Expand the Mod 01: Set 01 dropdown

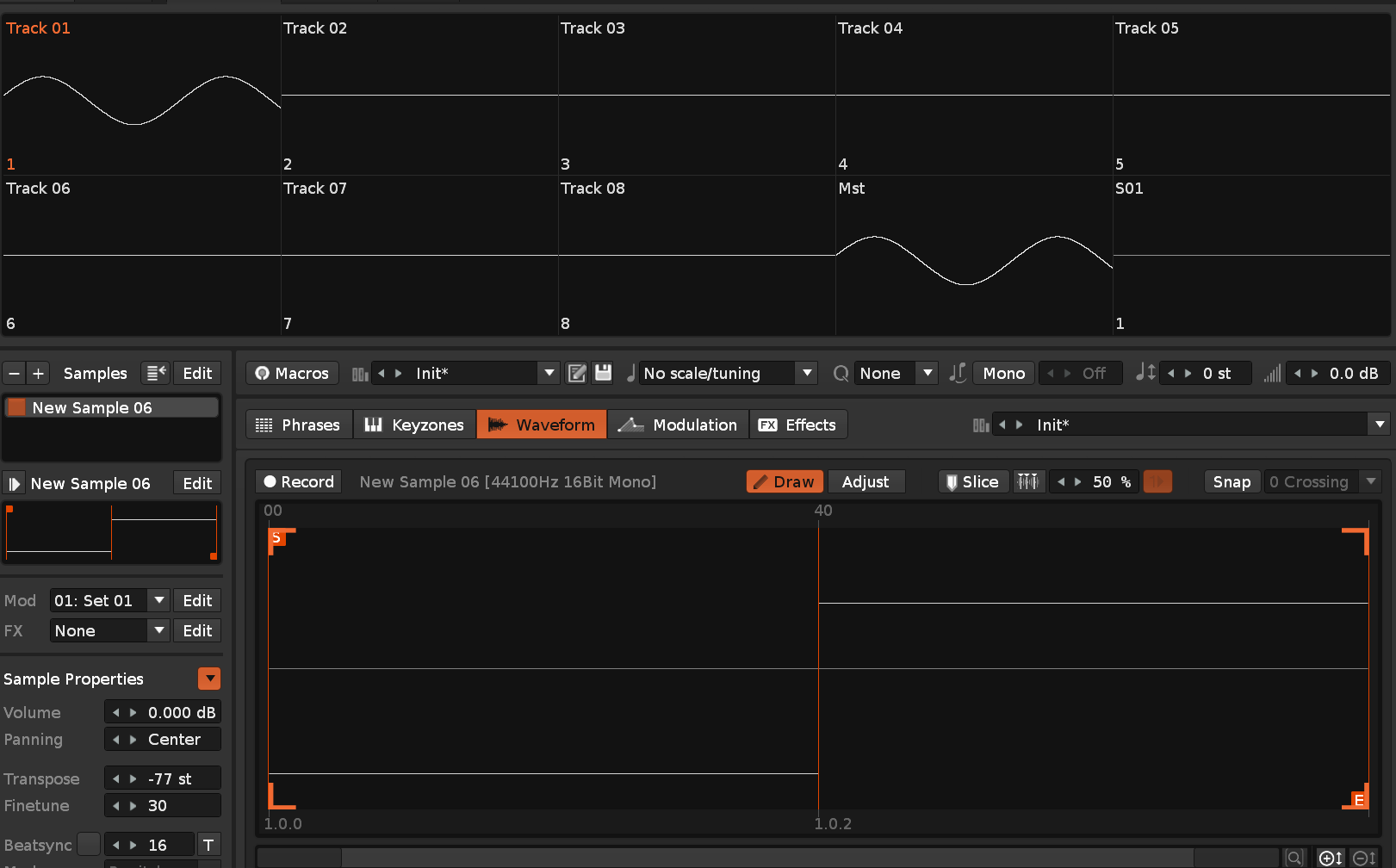tap(158, 600)
